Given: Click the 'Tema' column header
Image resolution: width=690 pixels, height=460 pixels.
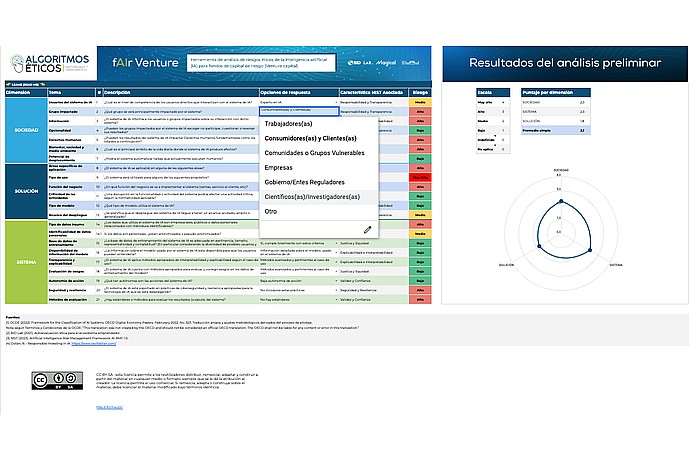Looking at the screenshot, I should coord(71,92).
